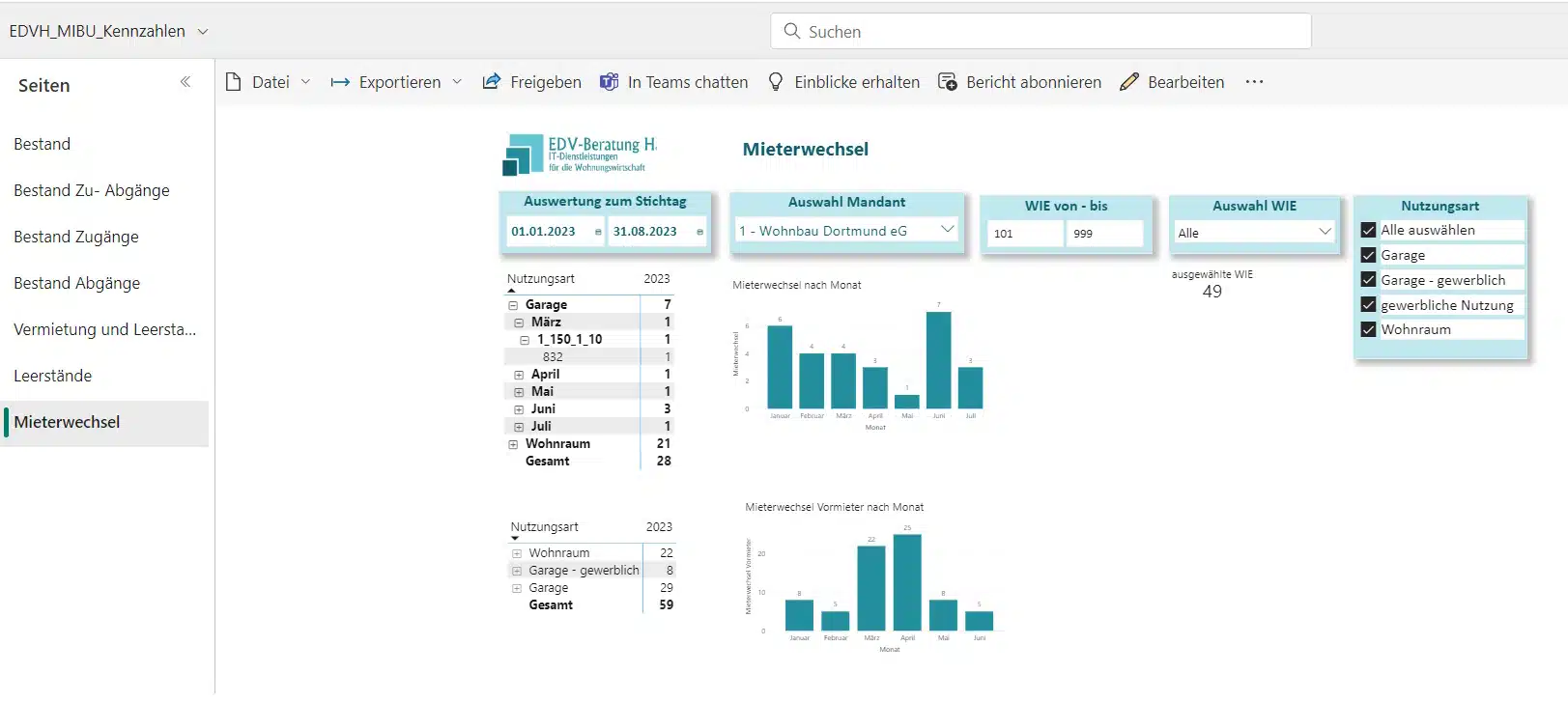The image size is (1568, 702).
Task: Click the Freigeben share icon
Action: click(x=492, y=82)
